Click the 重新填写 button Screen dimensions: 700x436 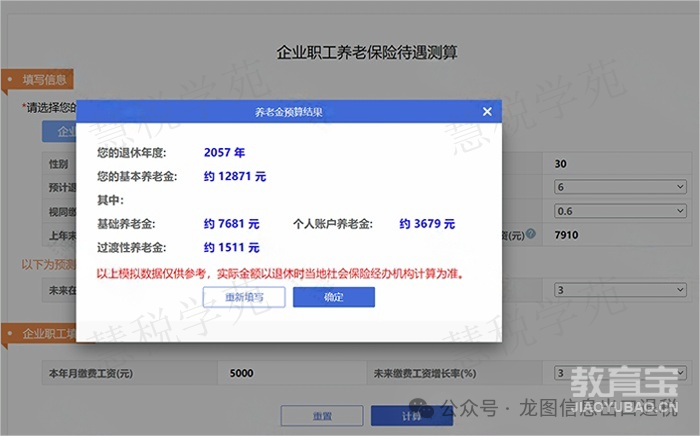coord(244,297)
